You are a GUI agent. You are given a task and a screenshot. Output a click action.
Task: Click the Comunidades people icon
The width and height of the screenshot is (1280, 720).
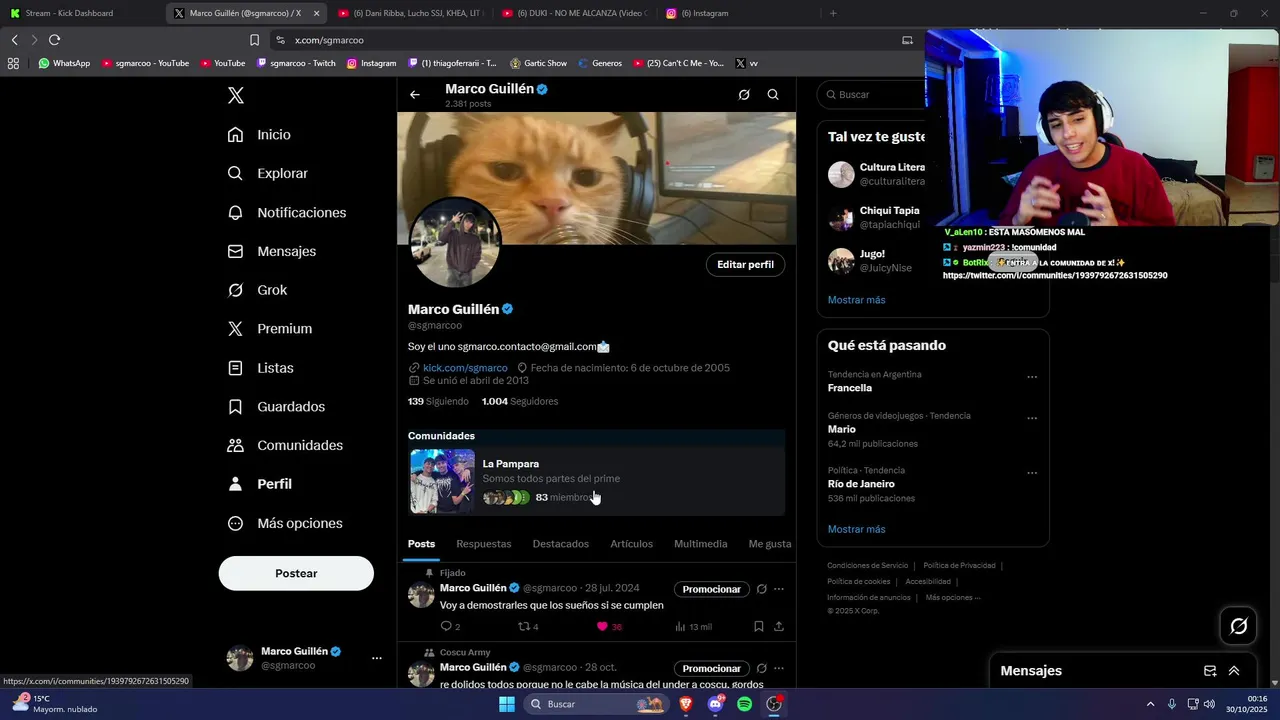pos(235,445)
